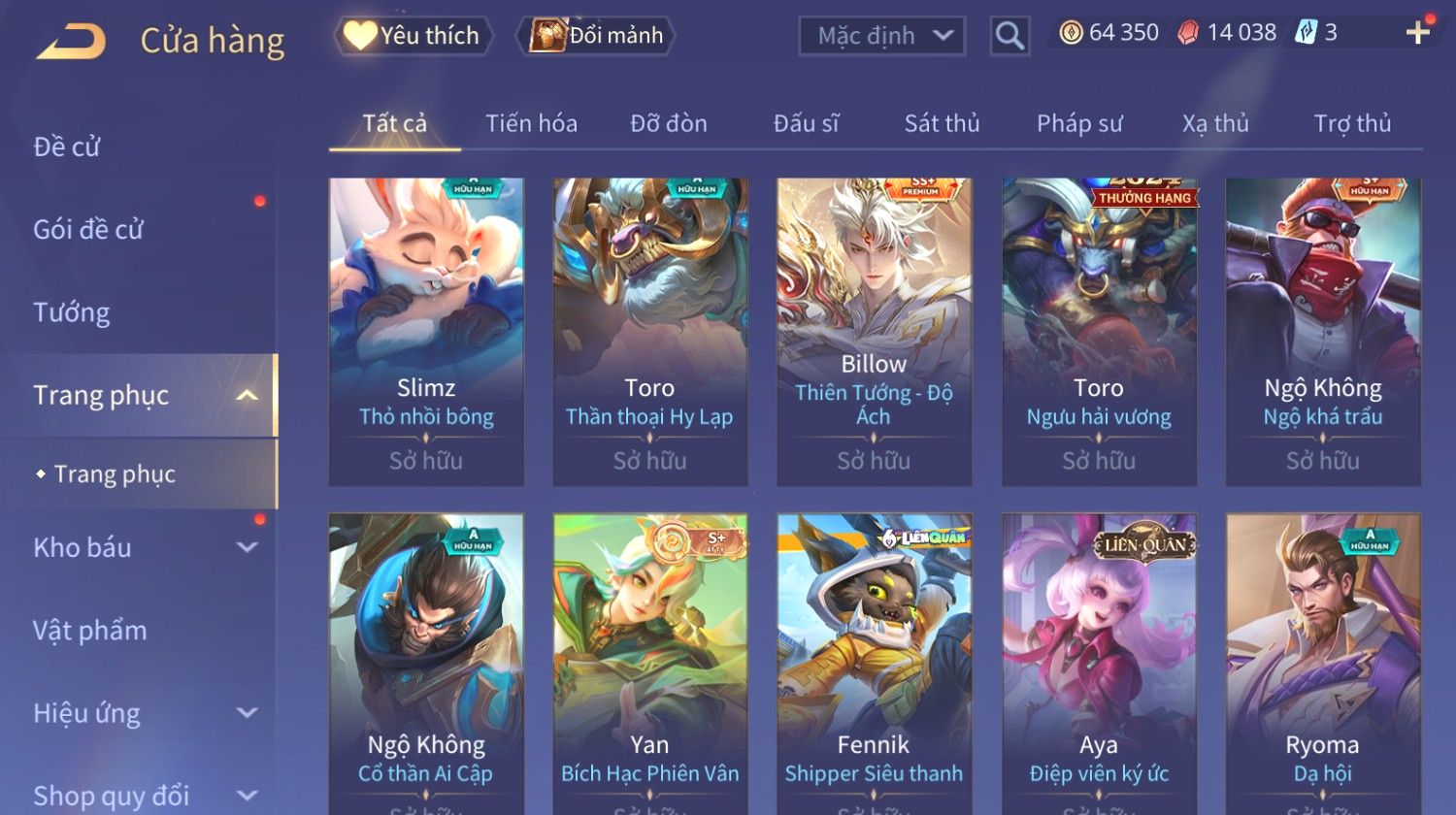Collapse the Trang phục sidebar section
1456x815 pixels.
pyautogui.click(x=247, y=395)
